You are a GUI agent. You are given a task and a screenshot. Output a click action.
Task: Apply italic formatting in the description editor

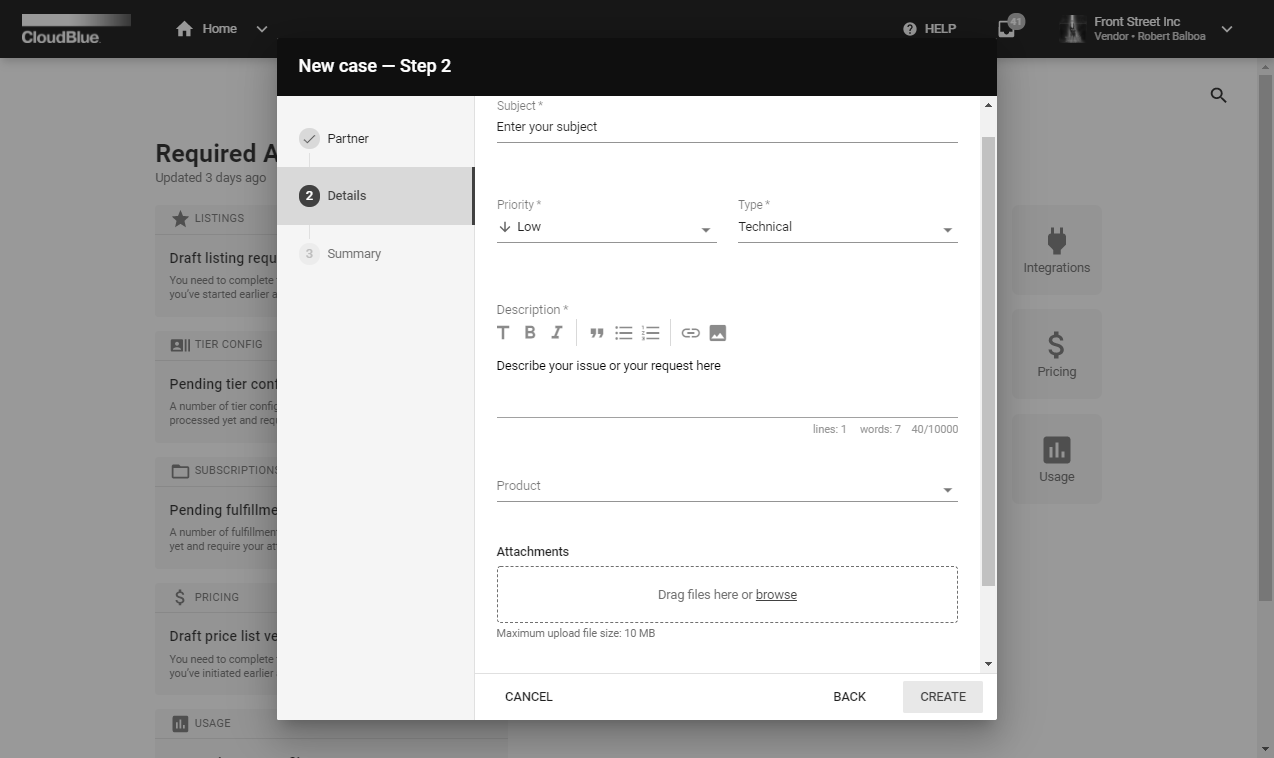coord(556,332)
